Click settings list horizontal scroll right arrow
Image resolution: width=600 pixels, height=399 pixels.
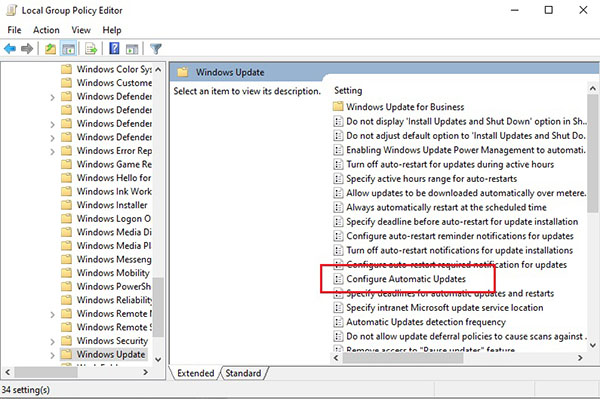point(580,358)
